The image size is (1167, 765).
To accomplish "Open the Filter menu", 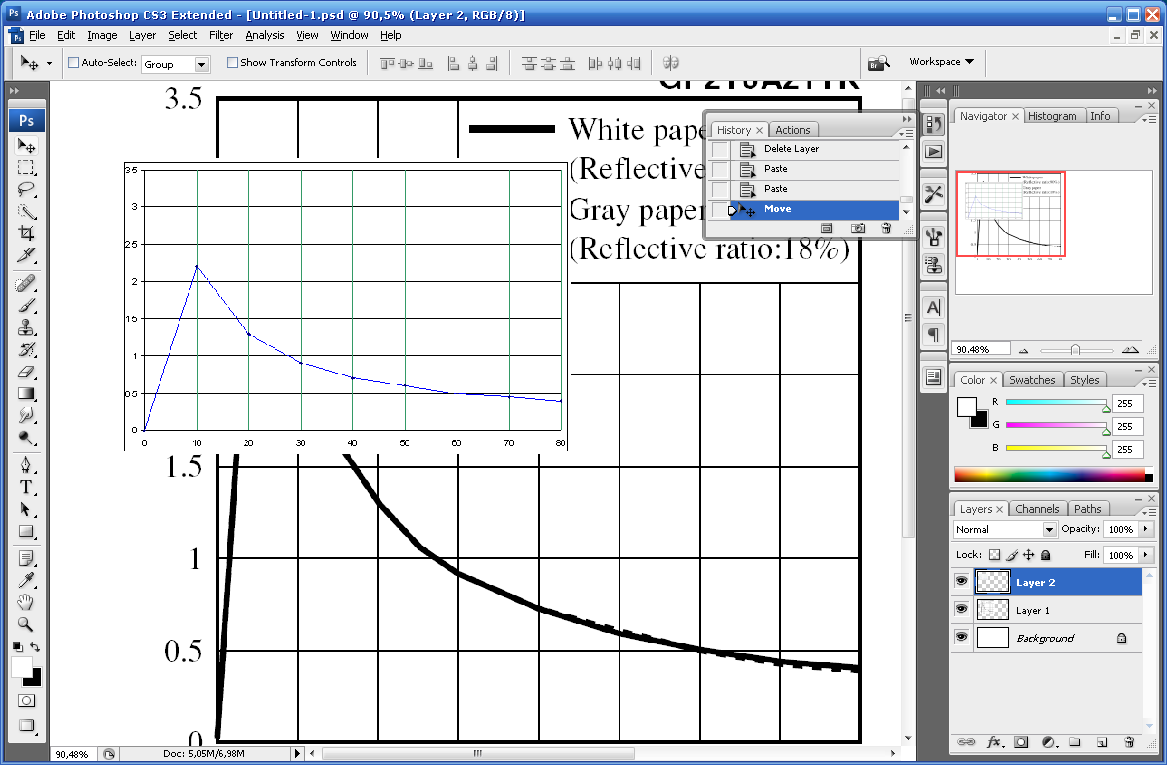I will point(221,35).
